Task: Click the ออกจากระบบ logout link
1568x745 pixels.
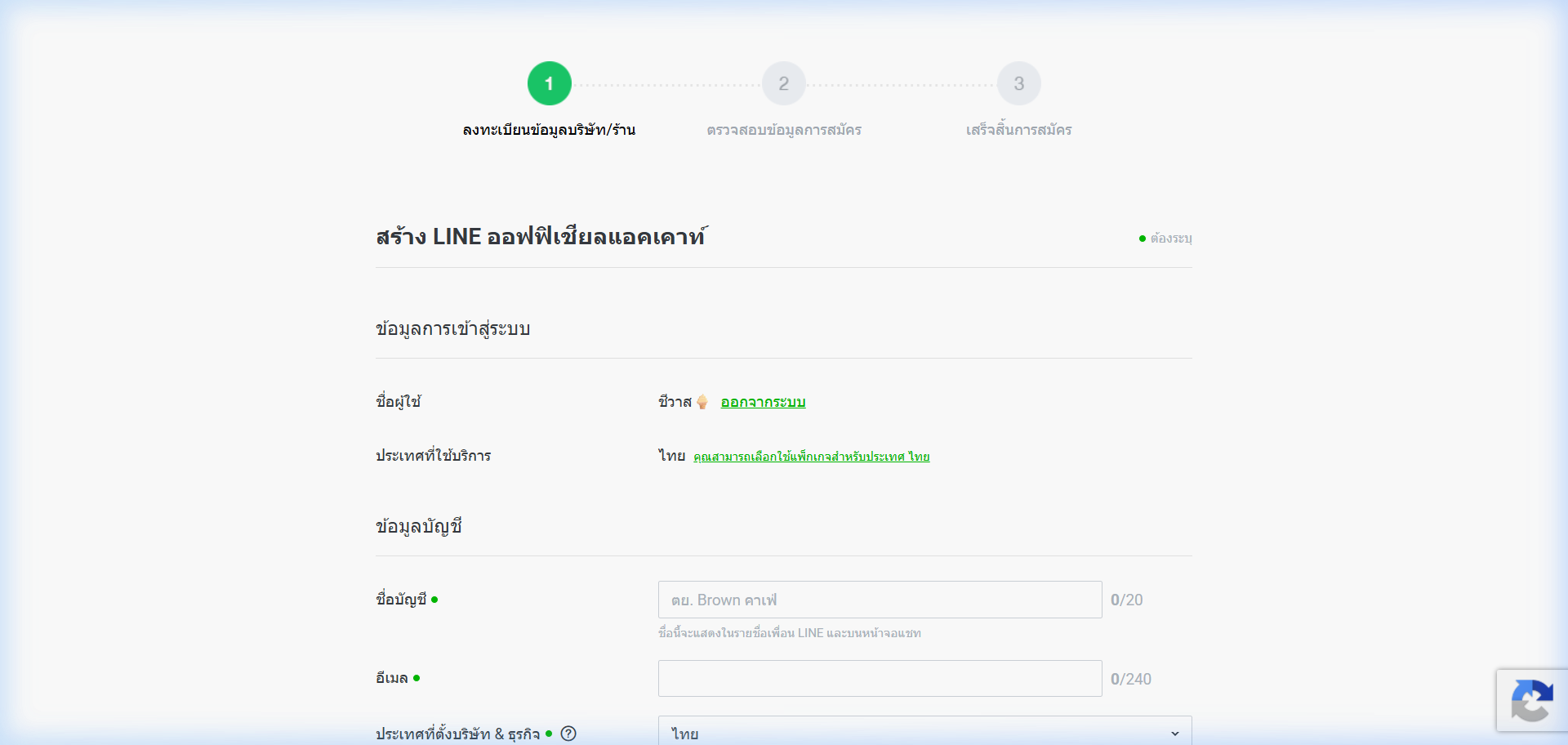Action: tap(763, 402)
